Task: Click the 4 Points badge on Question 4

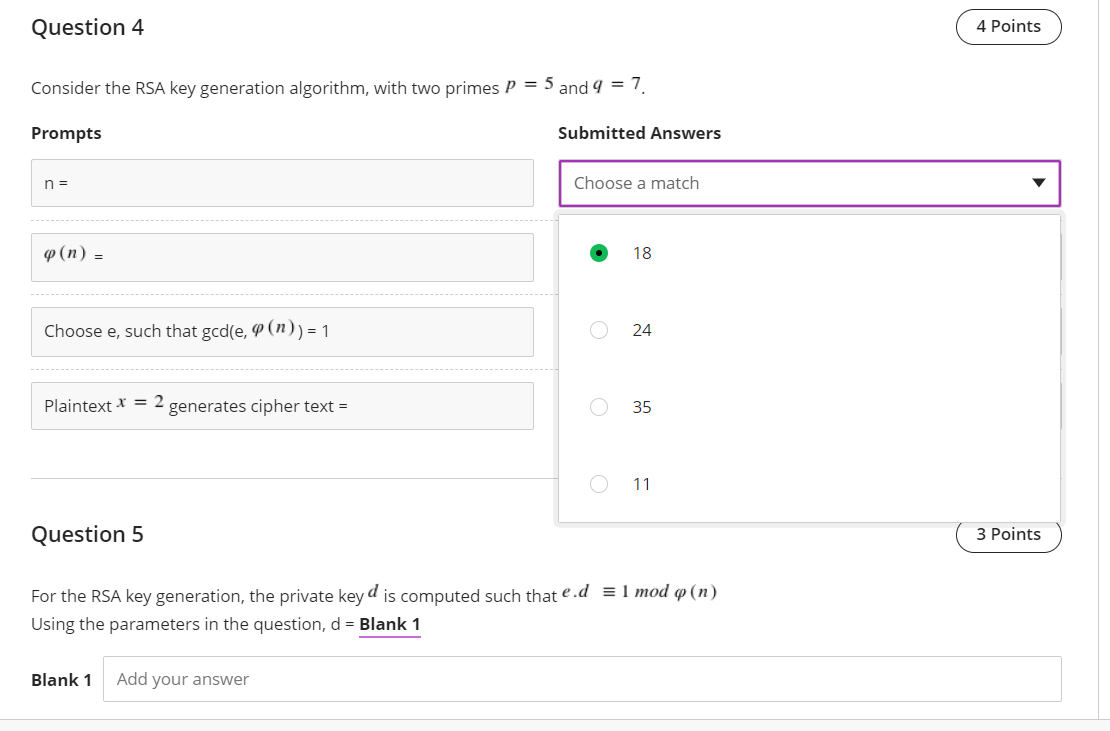Action: coord(1008,26)
